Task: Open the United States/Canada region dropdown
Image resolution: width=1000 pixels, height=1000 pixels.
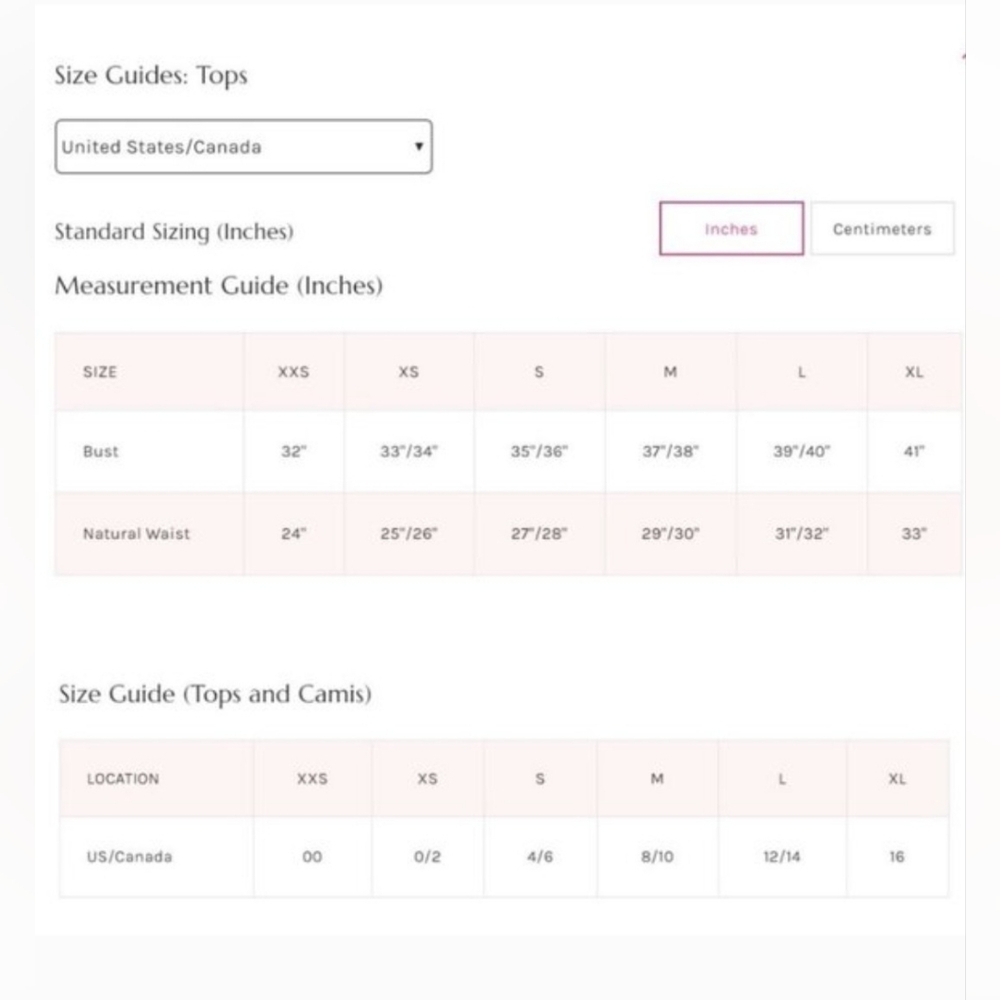Action: (x=244, y=147)
